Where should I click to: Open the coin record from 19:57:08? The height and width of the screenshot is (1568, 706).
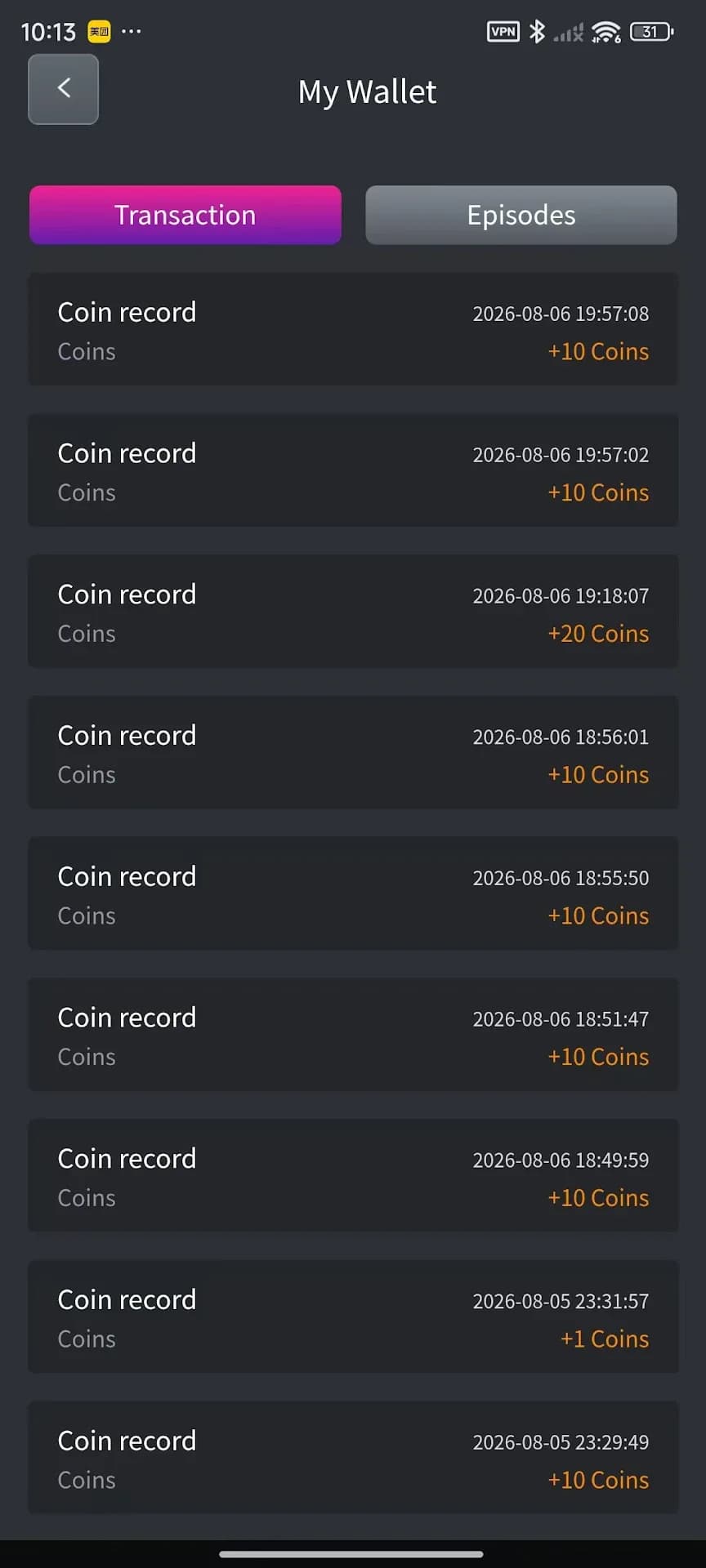point(353,330)
